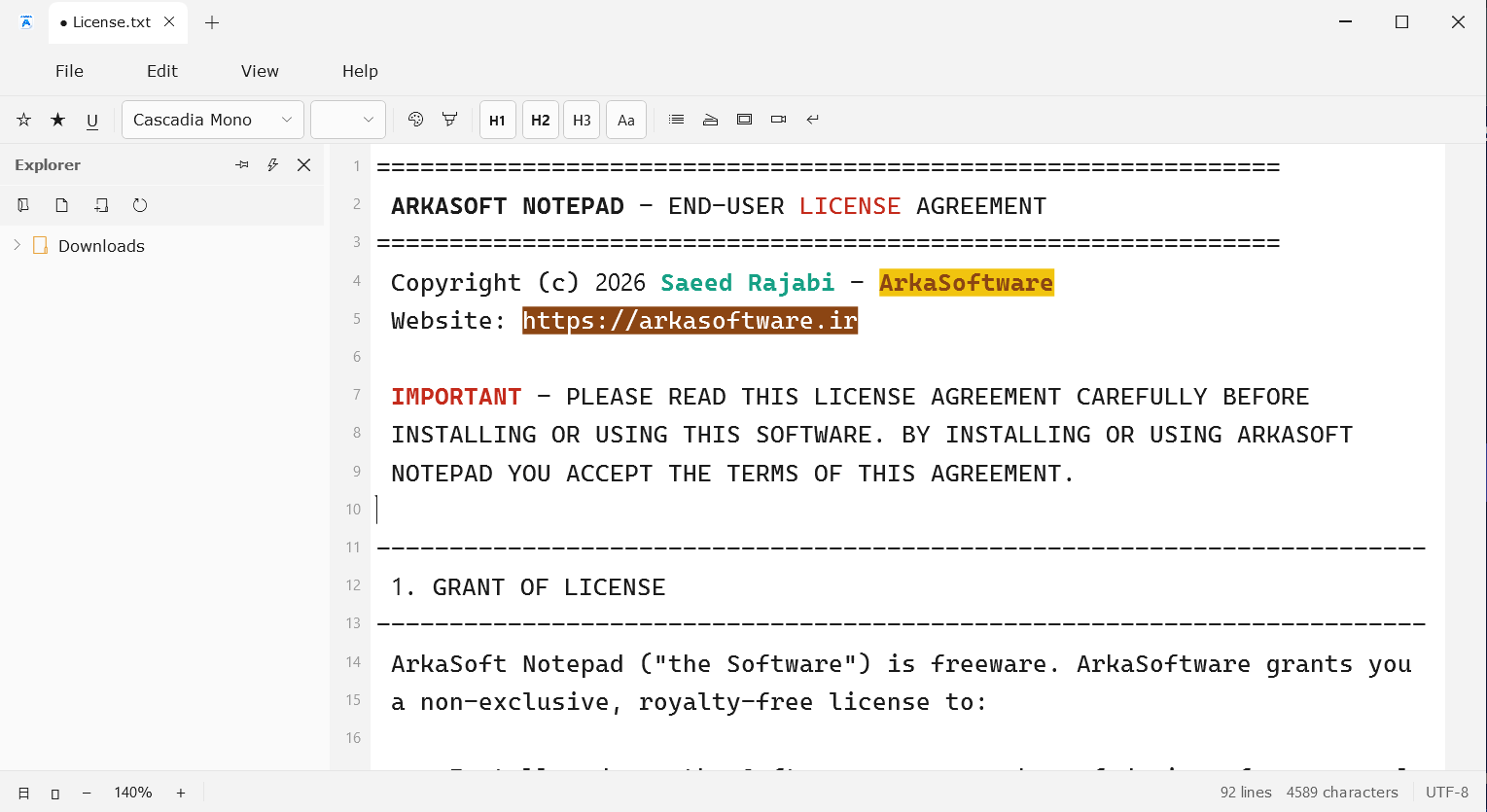Open the Edit menu
This screenshot has height=812, width=1487.
[162, 71]
